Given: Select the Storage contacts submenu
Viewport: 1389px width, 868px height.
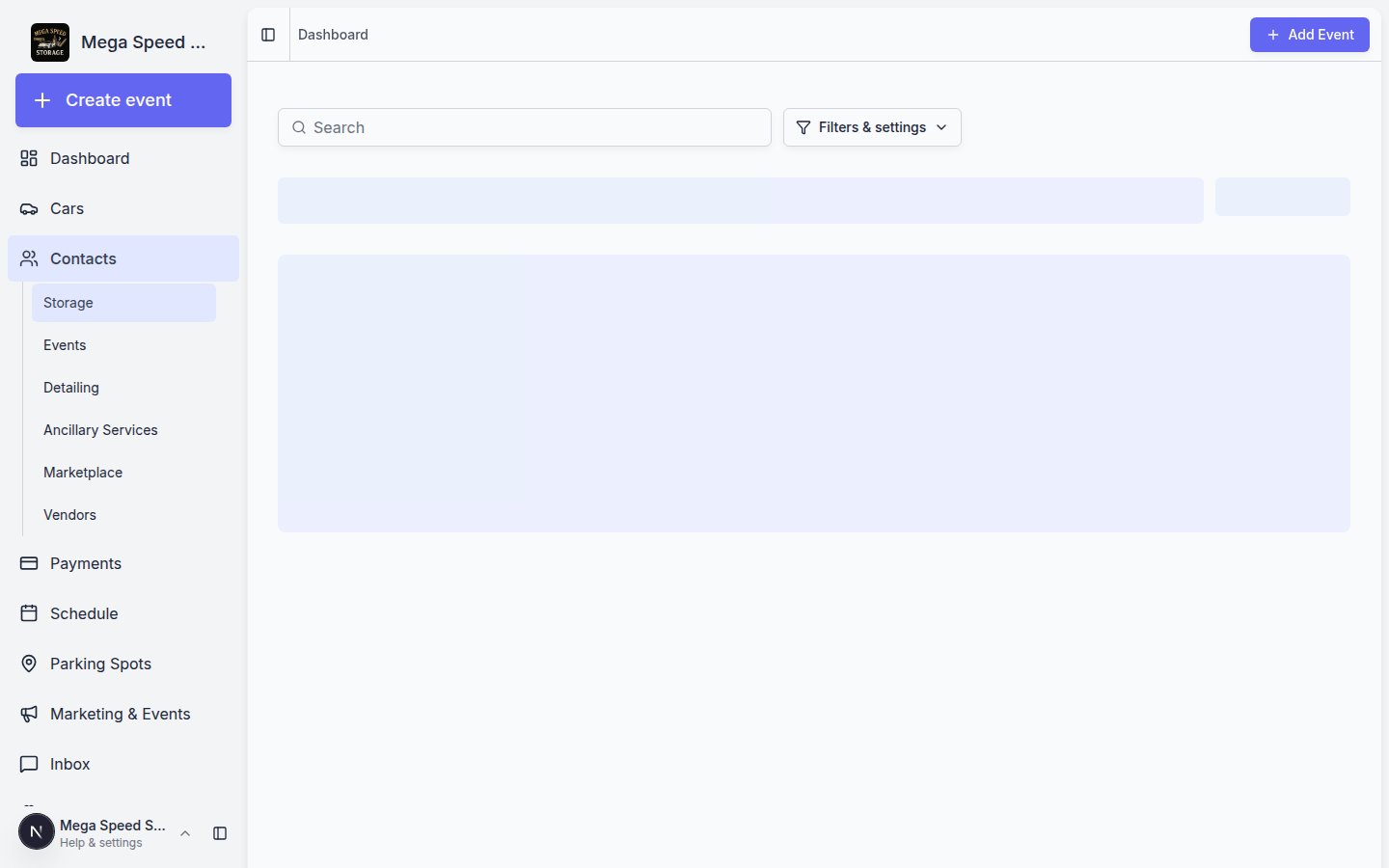Looking at the screenshot, I should [123, 303].
